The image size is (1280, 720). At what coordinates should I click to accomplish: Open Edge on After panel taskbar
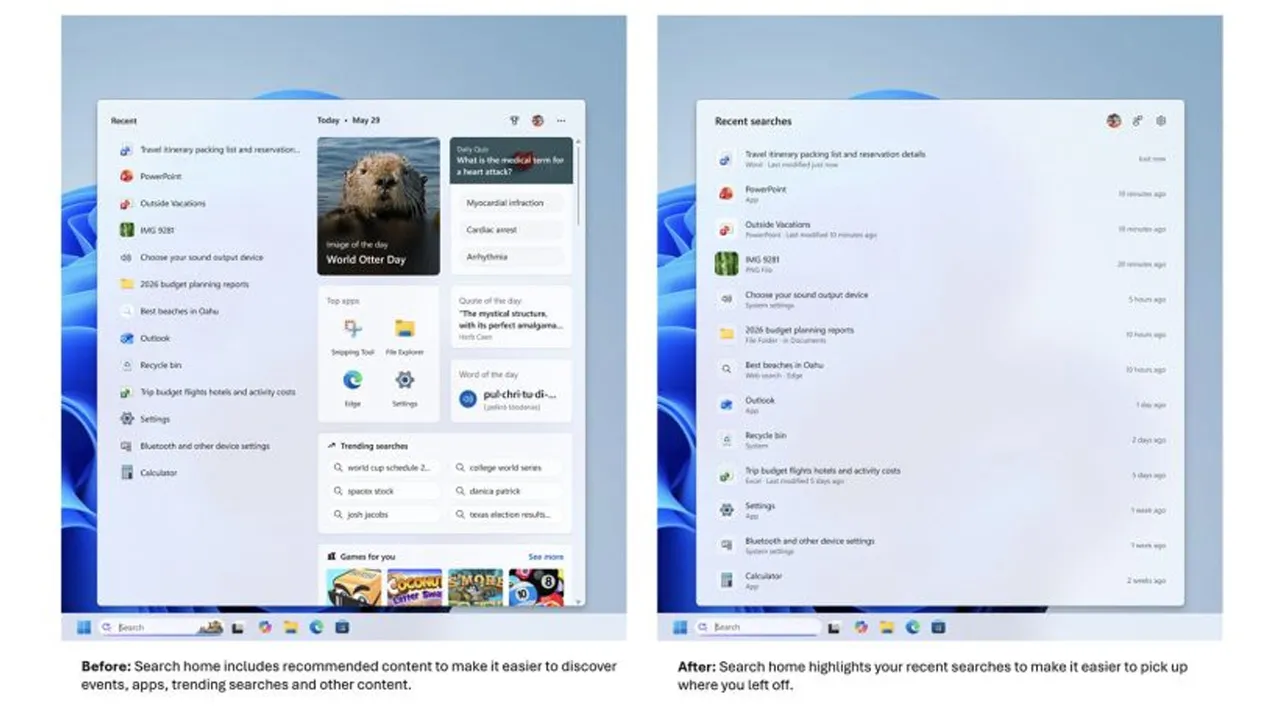coord(912,627)
